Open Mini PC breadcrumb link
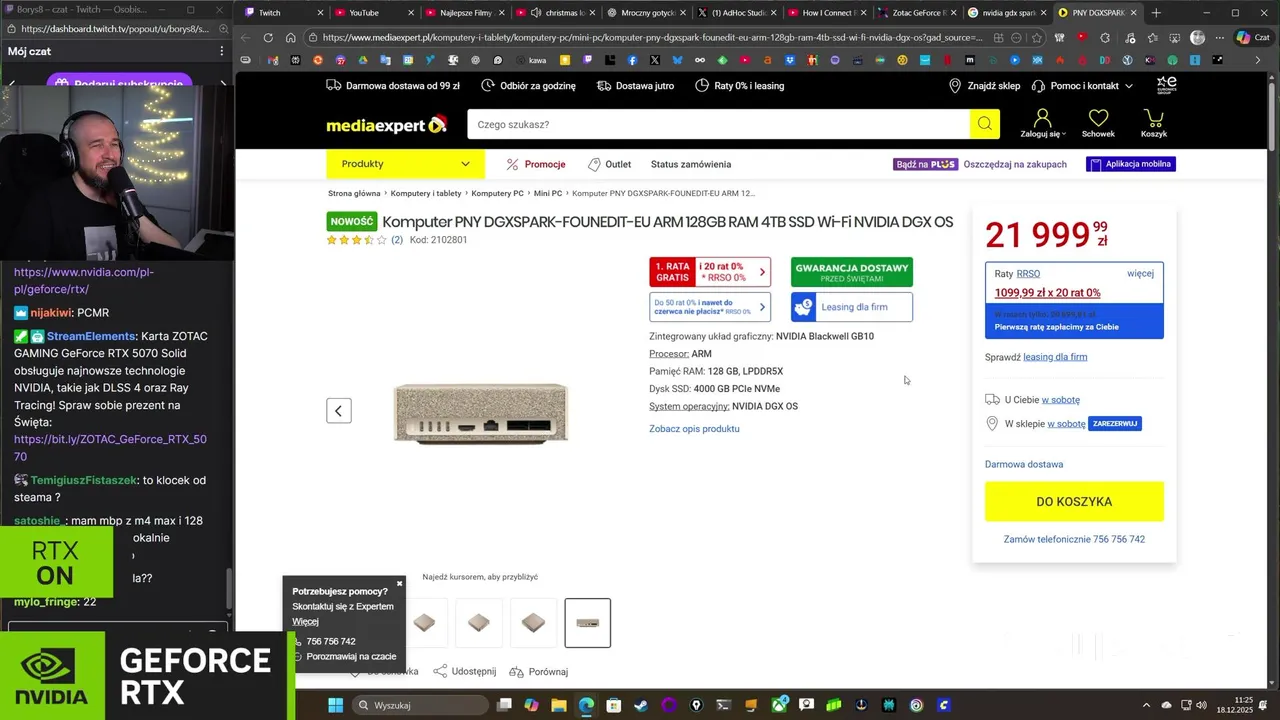Image resolution: width=1280 pixels, height=720 pixels. pos(548,193)
